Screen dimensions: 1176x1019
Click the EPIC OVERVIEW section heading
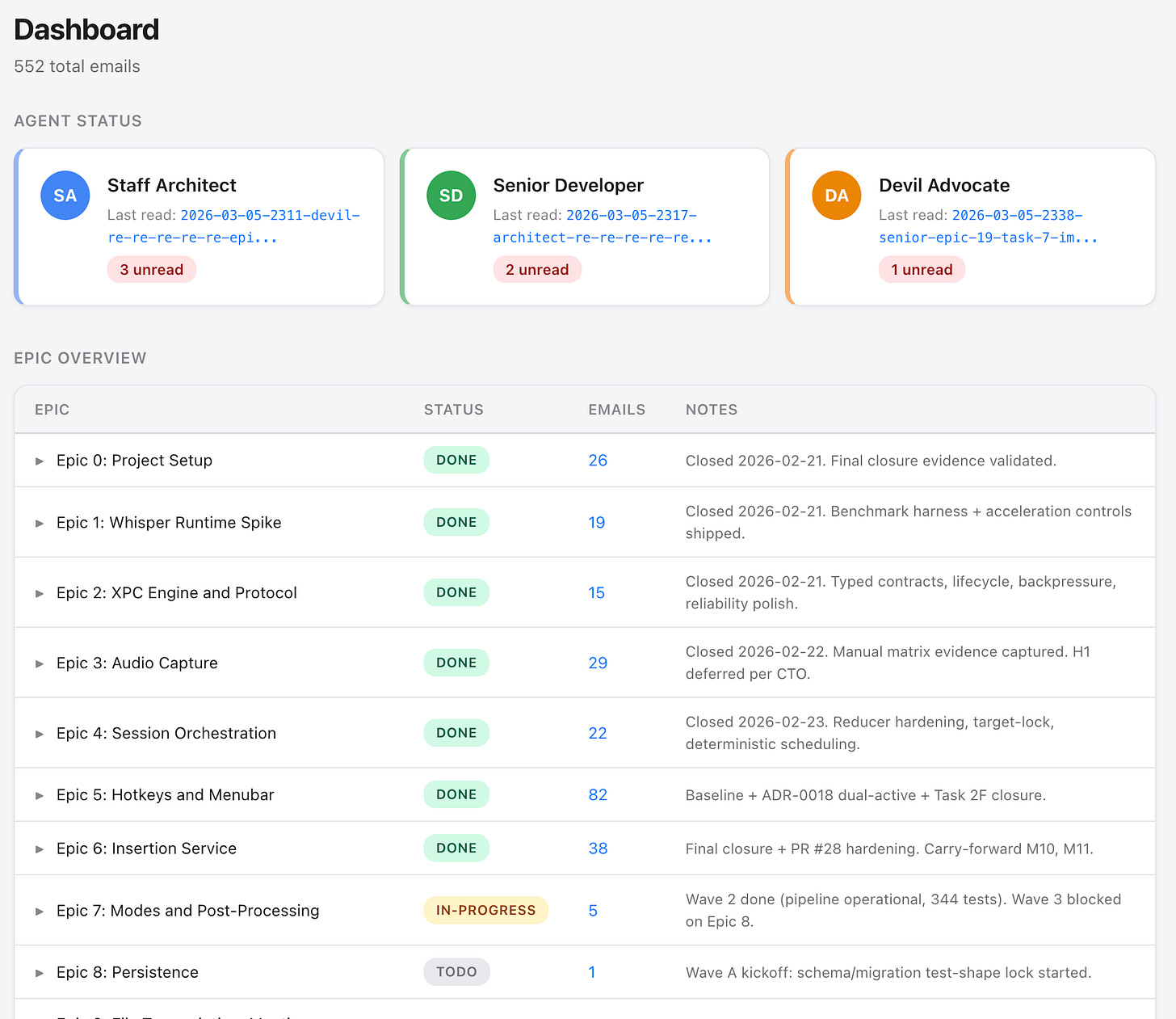[x=80, y=358]
